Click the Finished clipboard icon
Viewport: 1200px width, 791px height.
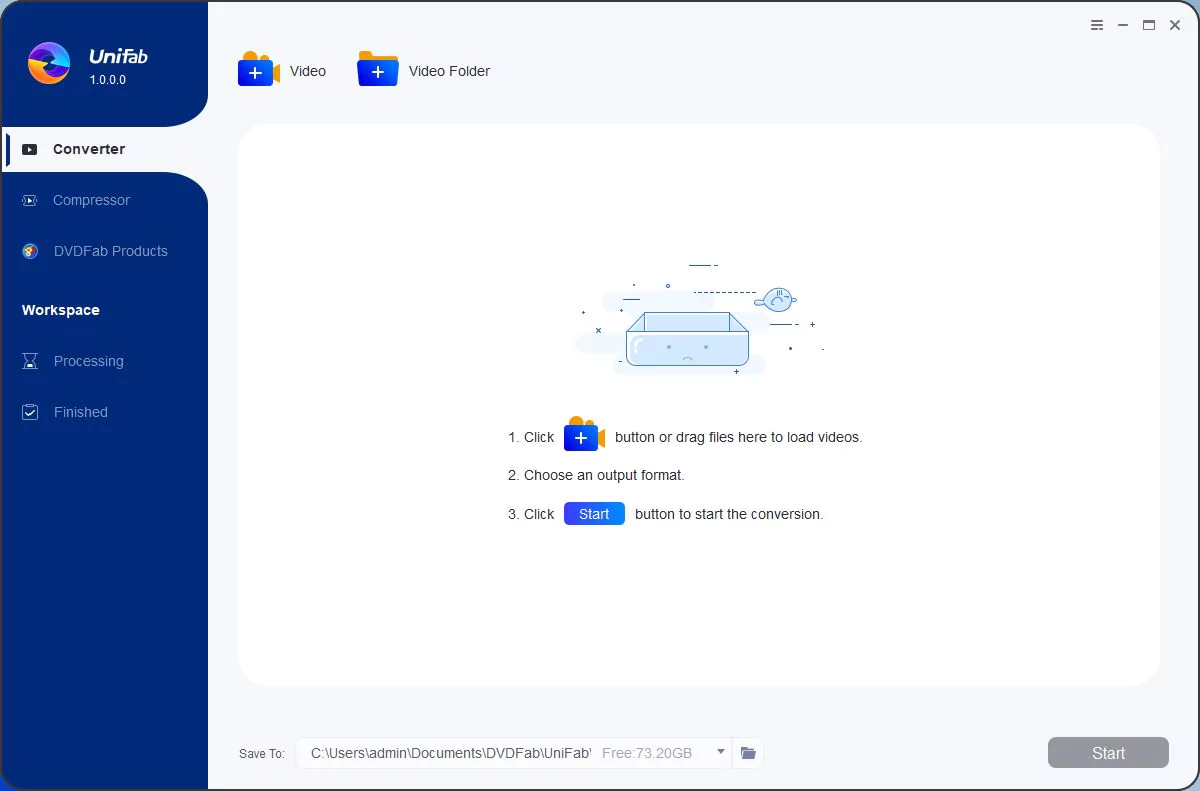point(30,412)
